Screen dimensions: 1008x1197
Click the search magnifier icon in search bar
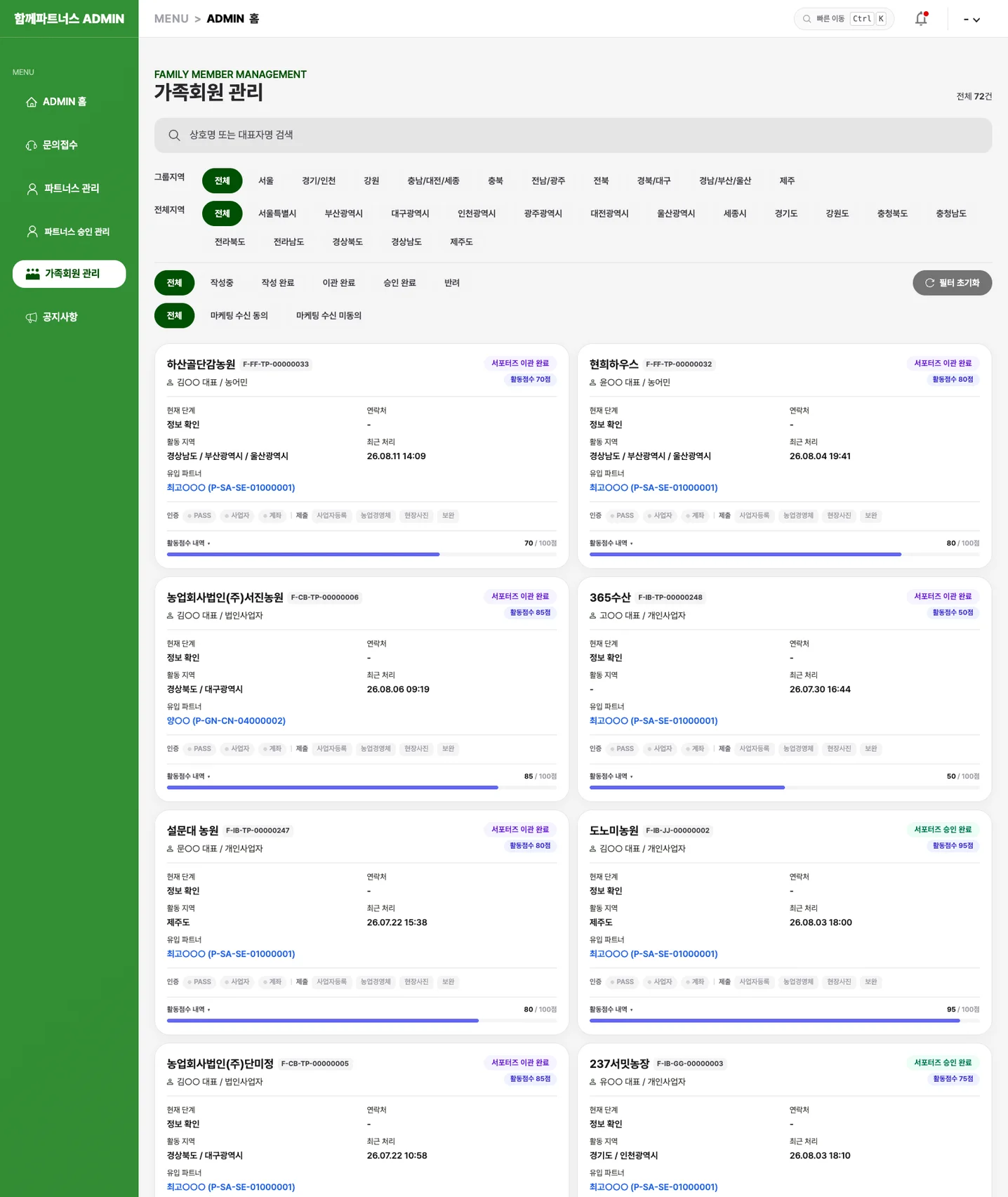coord(174,135)
